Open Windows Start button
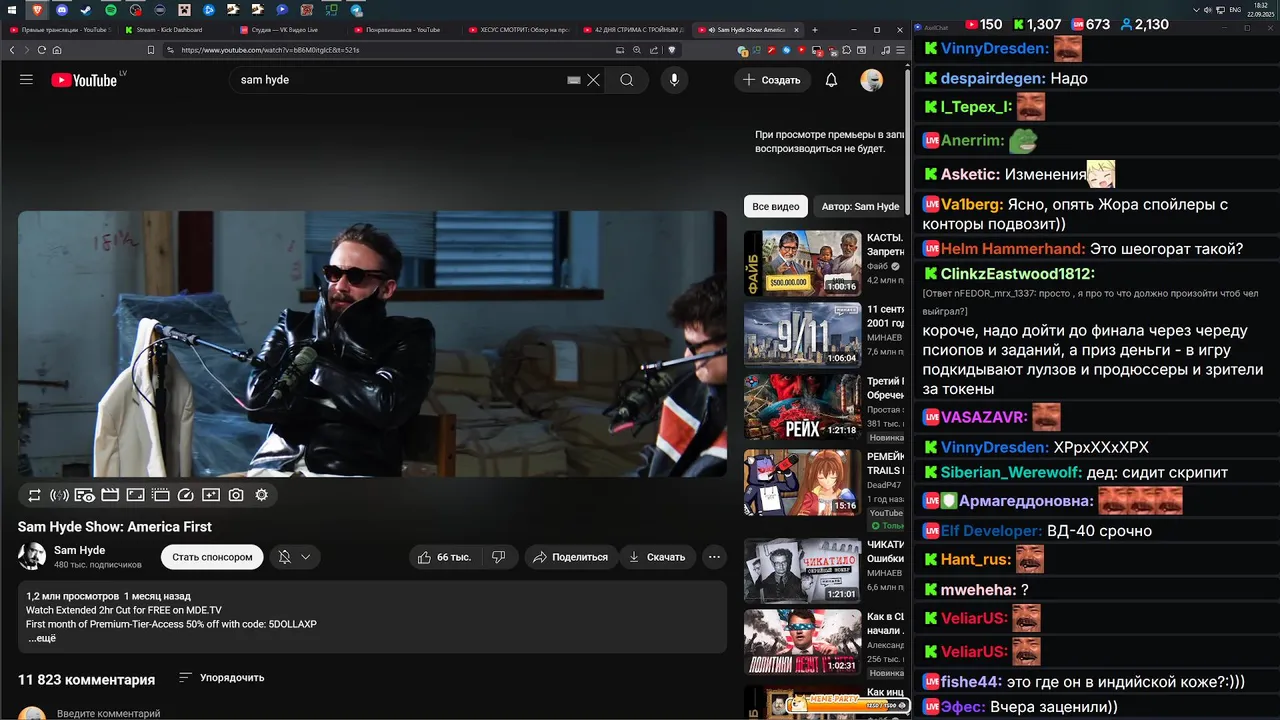The height and width of the screenshot is (720, 1280). tap(12, 9)
